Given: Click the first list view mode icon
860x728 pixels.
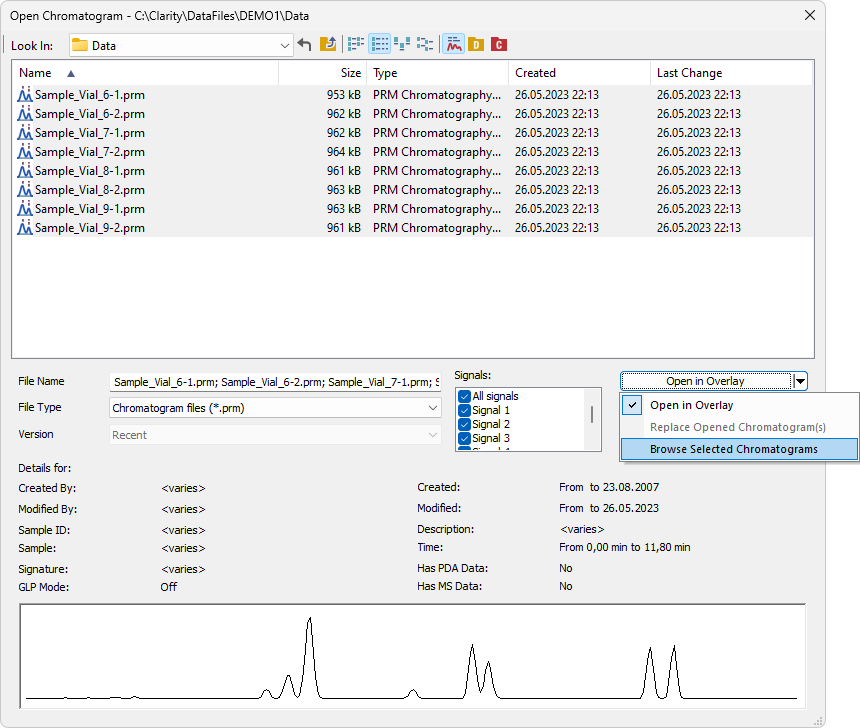Looking at the screenshot, I should [356, 45].
